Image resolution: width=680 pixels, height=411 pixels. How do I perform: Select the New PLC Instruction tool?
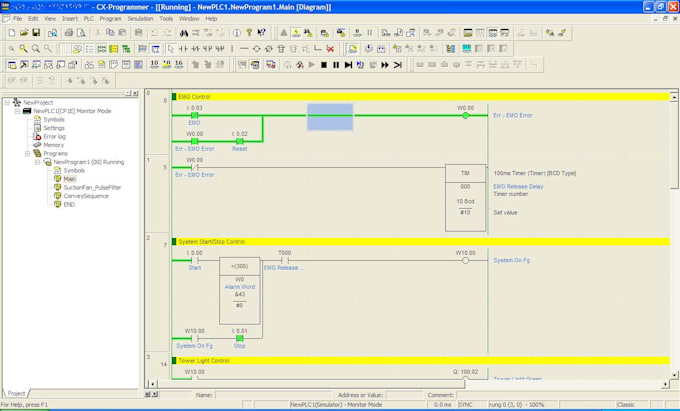coord(281,49)
